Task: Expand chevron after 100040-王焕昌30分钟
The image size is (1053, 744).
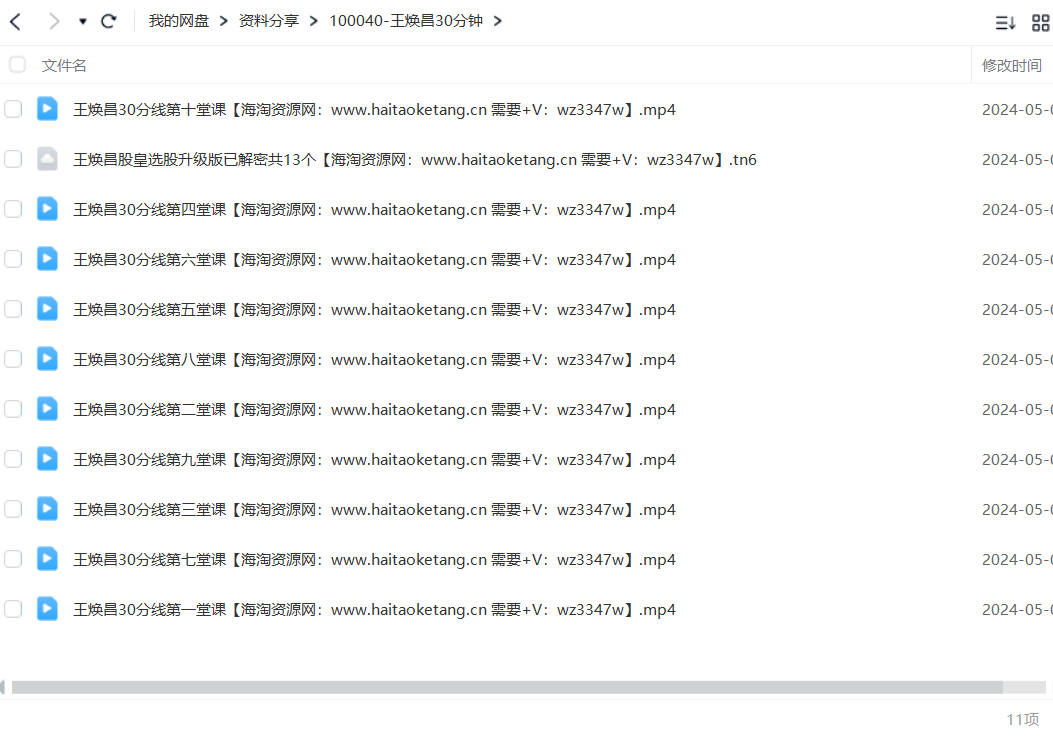Action: 498,21
